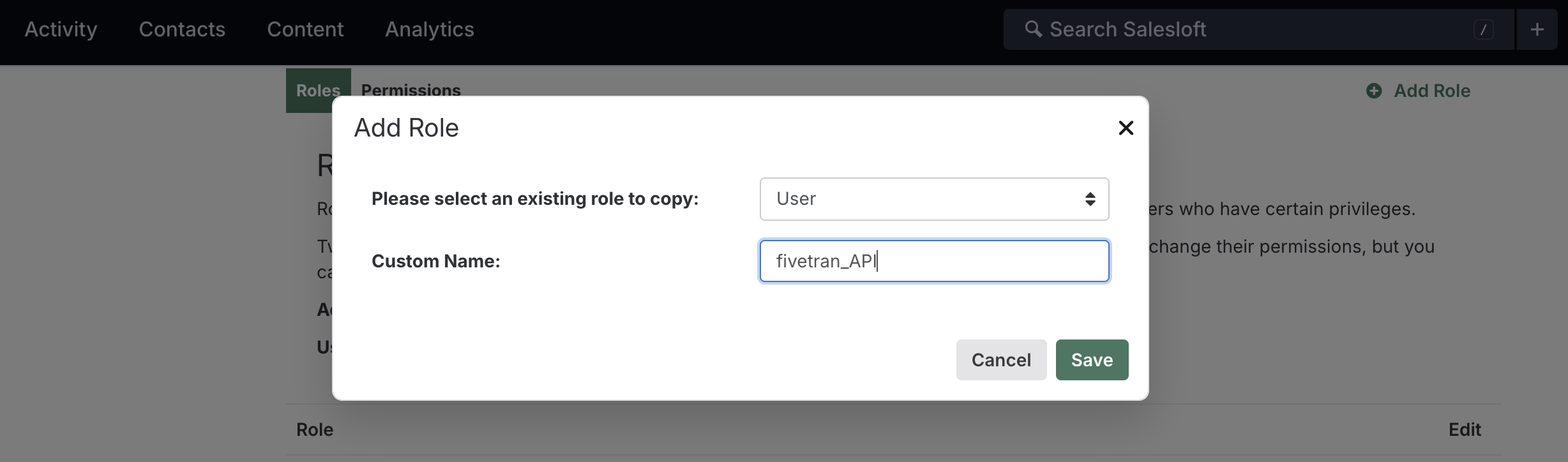Switch to the Roles tab

318,91
